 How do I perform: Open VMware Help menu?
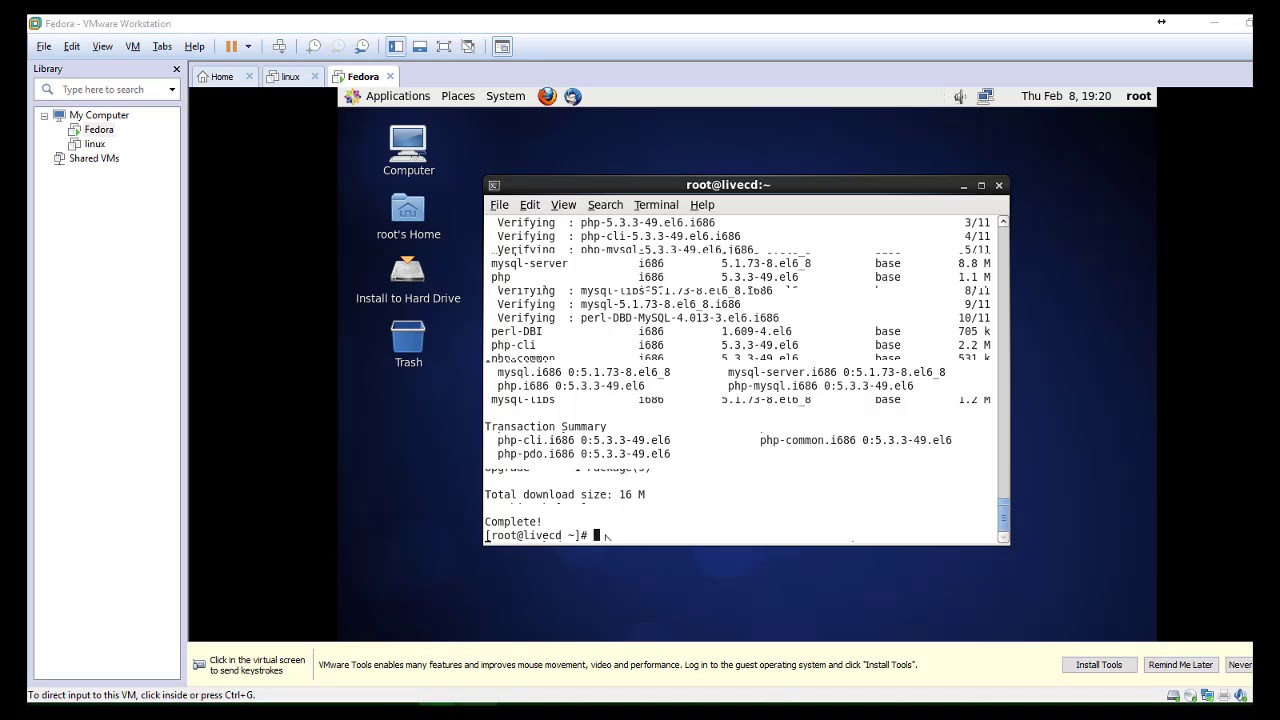click(x=194, y=46)
